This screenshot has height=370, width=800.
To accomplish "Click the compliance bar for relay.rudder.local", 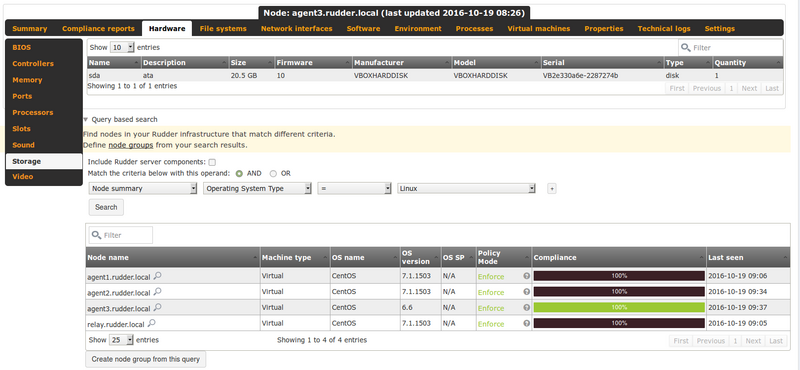I will [x=619, y=324].
